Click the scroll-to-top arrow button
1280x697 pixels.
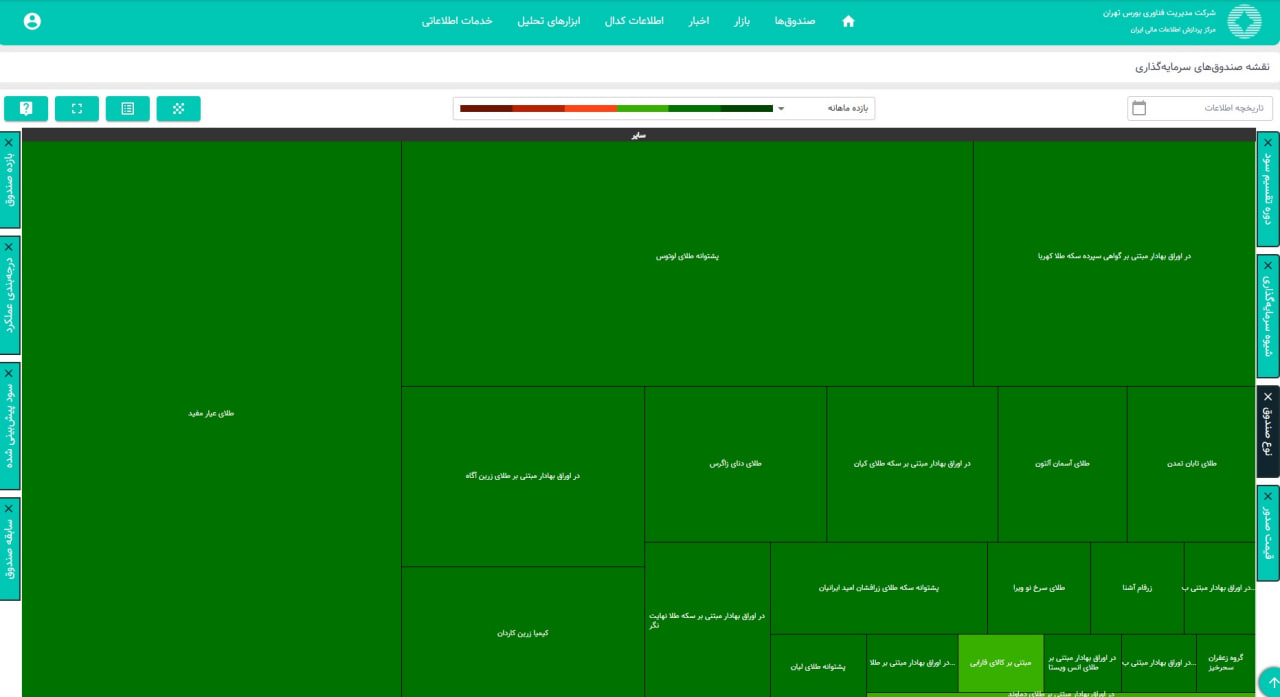coord(1270,683)
